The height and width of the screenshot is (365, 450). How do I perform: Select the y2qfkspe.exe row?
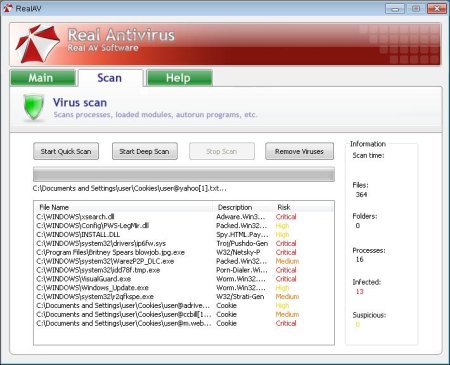click(184, 297)
